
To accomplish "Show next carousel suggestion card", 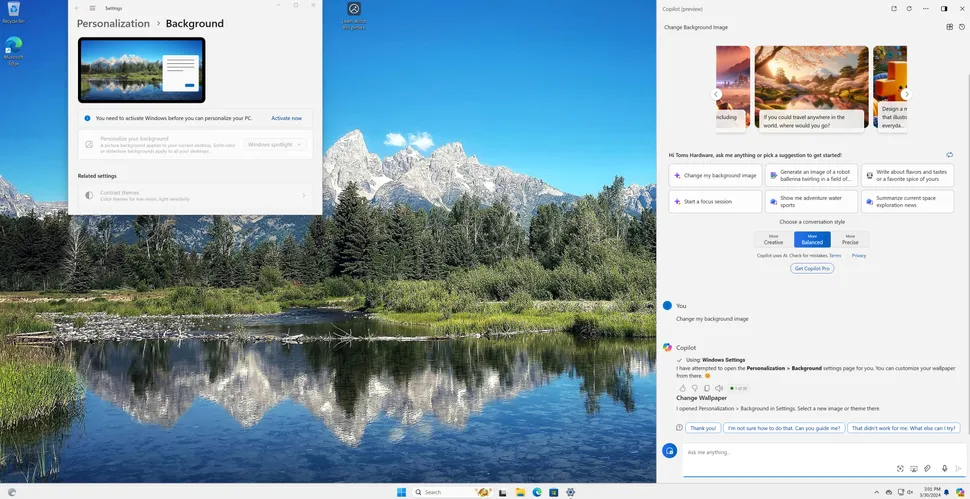I will point(906,94).
